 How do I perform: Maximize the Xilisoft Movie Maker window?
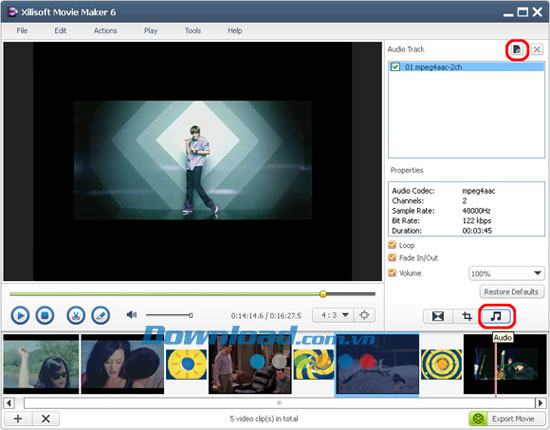pos(523,12)
